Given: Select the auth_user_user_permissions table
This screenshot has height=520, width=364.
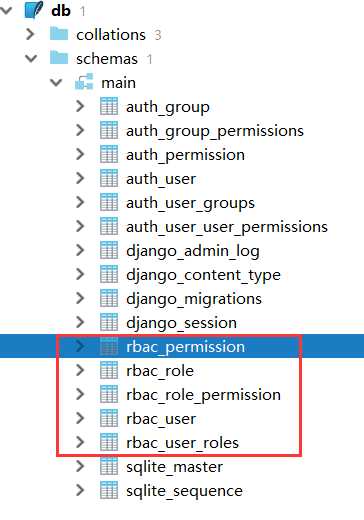Looking at the screenshot, I should tap(227, 227).
